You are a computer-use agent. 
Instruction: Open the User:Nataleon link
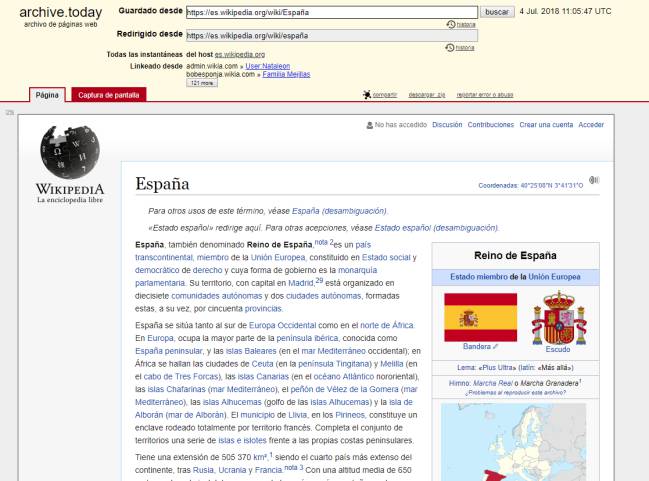click(x=268, y=66)
